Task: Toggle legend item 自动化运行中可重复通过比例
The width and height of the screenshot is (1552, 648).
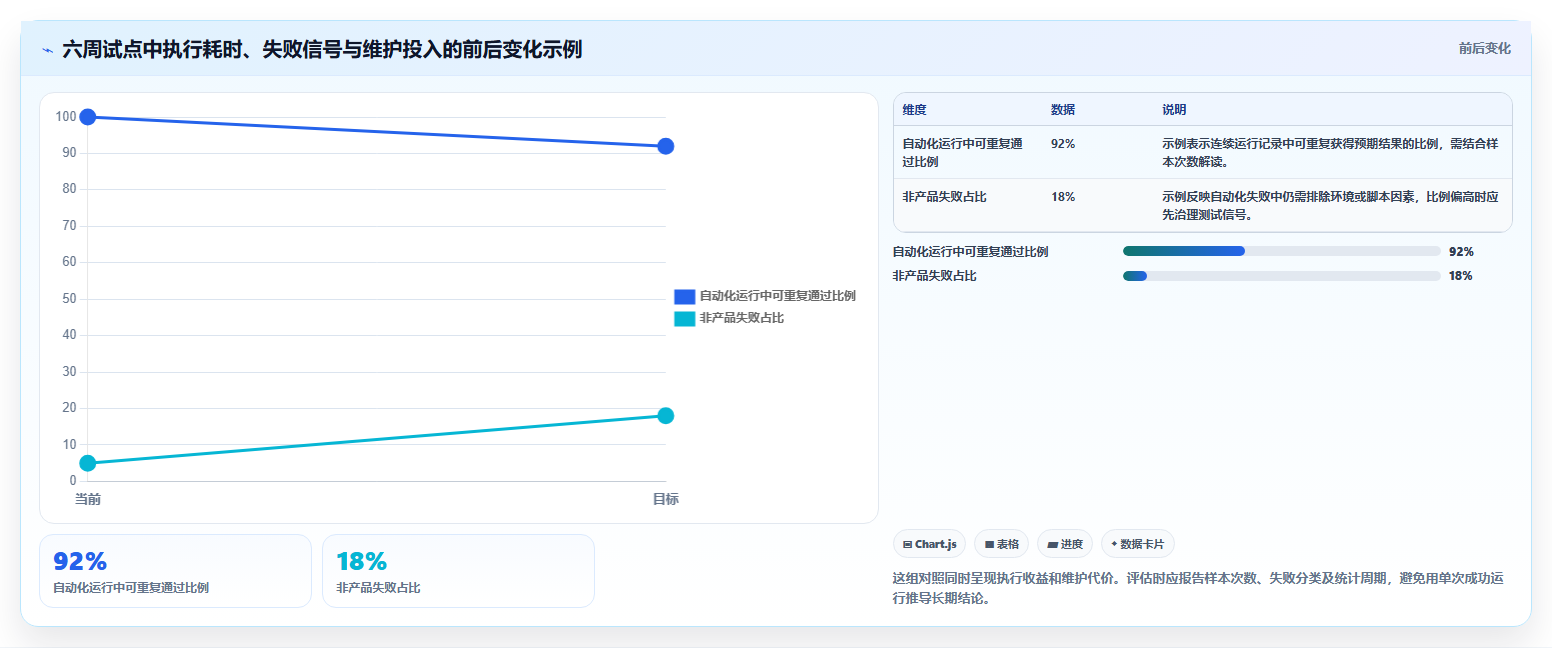Action: pyautogui.click(x=765, y=296)
